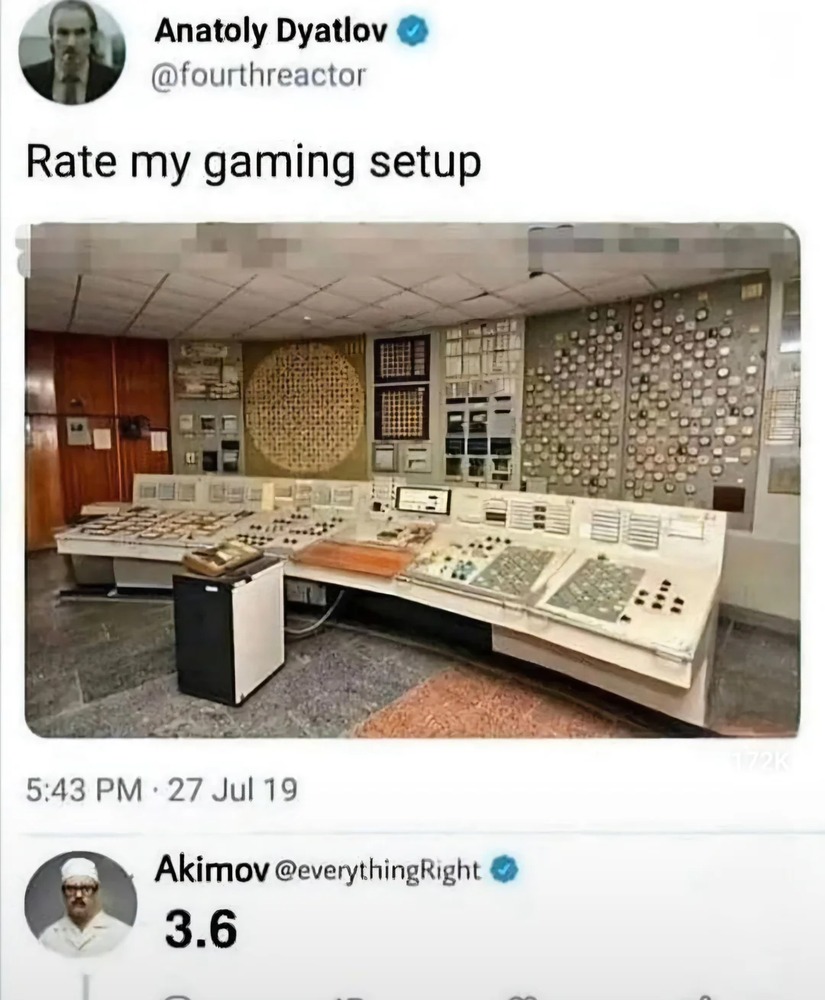Click the Anatoly Dyatlov display name
Viewport: 825px width, 1000px height.
click(x=270, y=31)
